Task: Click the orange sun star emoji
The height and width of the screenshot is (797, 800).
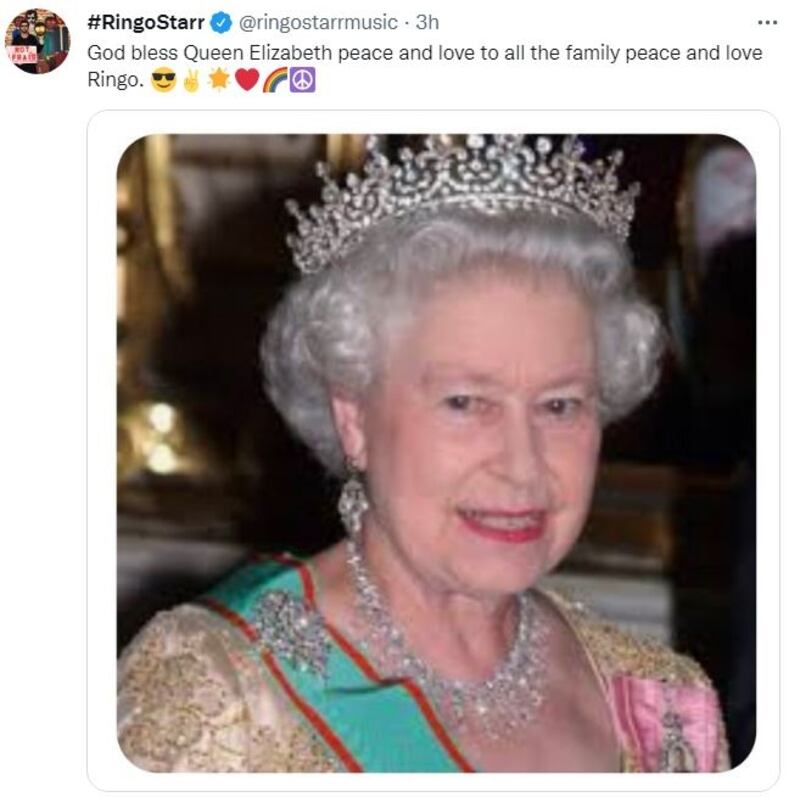Action: pos(219,80)
